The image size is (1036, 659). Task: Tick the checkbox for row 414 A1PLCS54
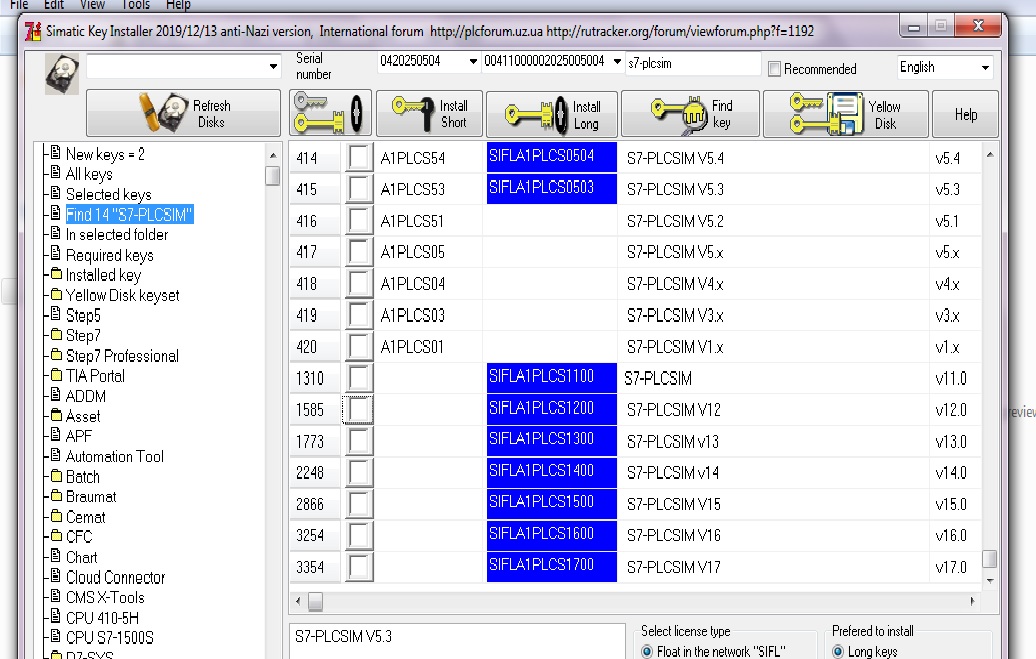pos(359,157)
